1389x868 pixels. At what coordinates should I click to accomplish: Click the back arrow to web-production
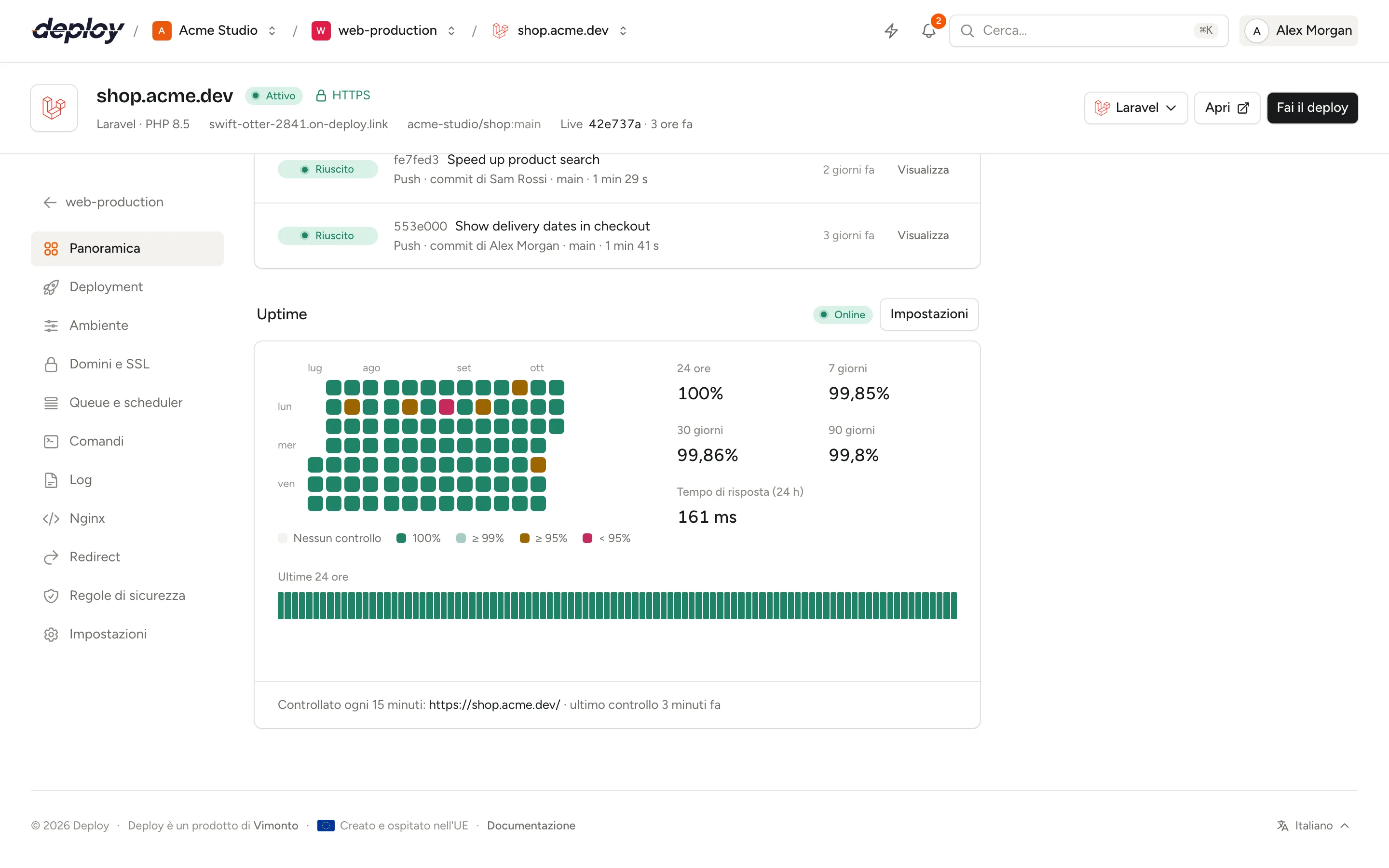click(50, 203)
